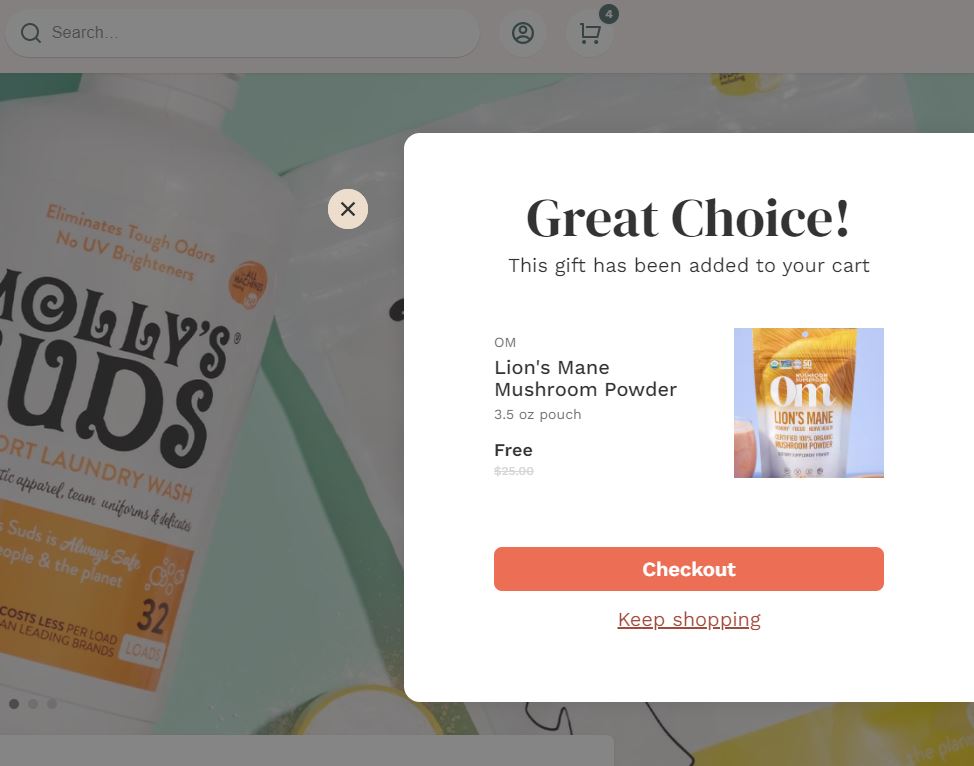
Task: Click the Free price label
Action: click(x=513, y=450)
